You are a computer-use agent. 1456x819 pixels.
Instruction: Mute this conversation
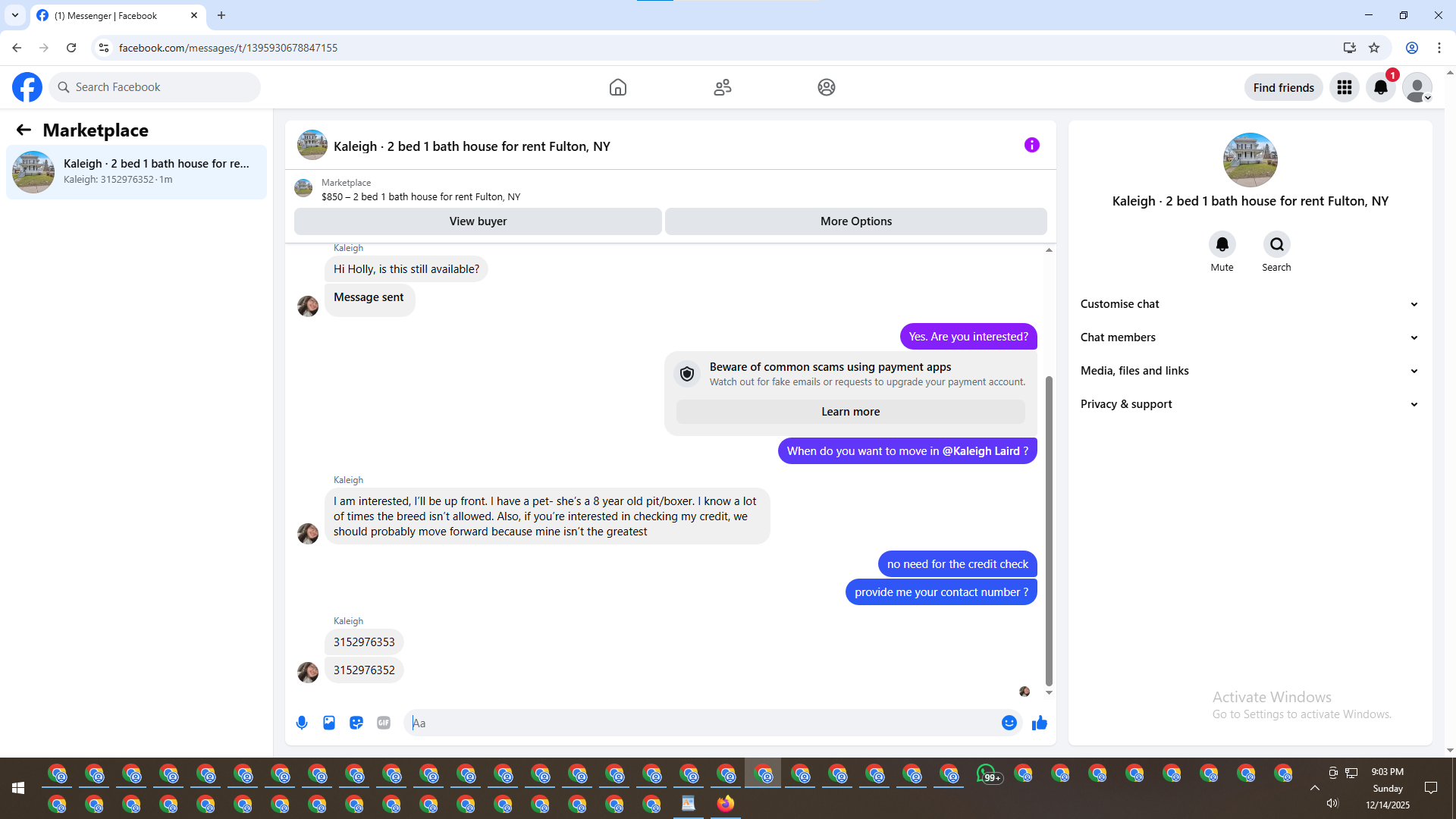(x=1222, y=244)
